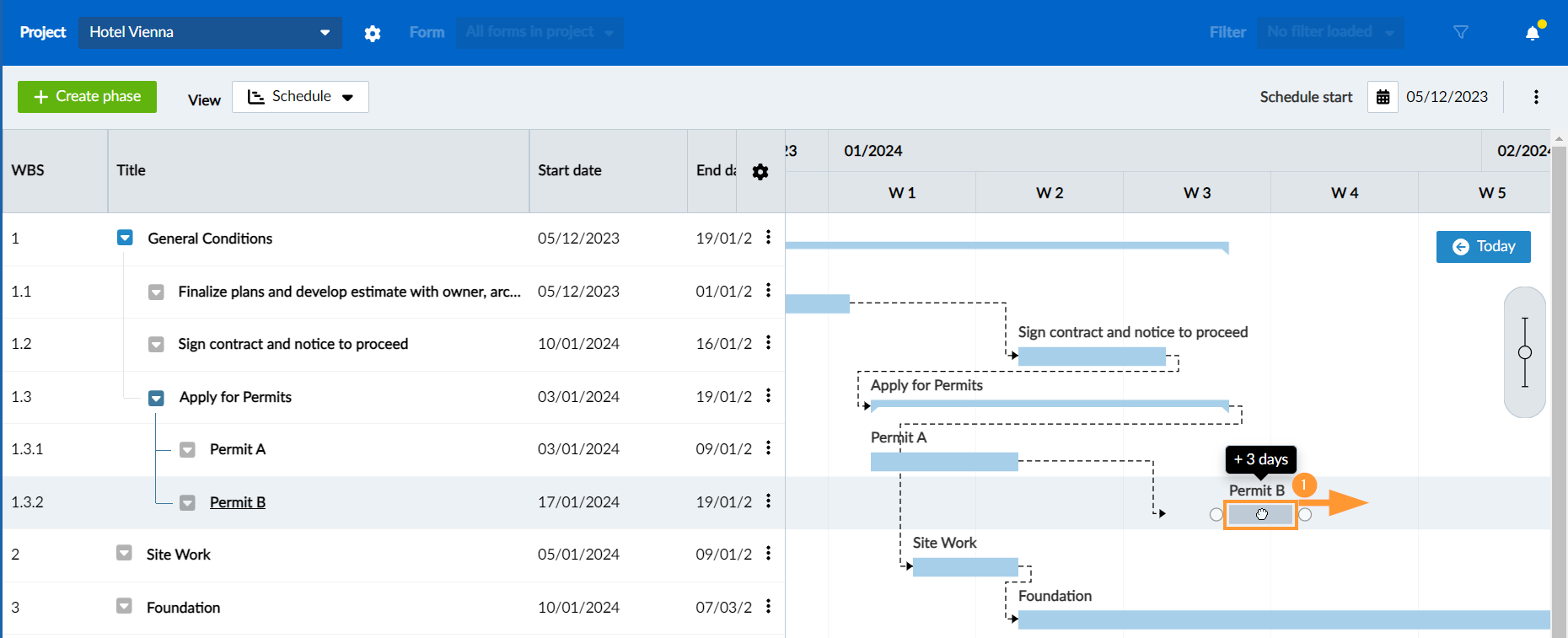
Task: Open row menu for Permit B
Action: (768, 501)
